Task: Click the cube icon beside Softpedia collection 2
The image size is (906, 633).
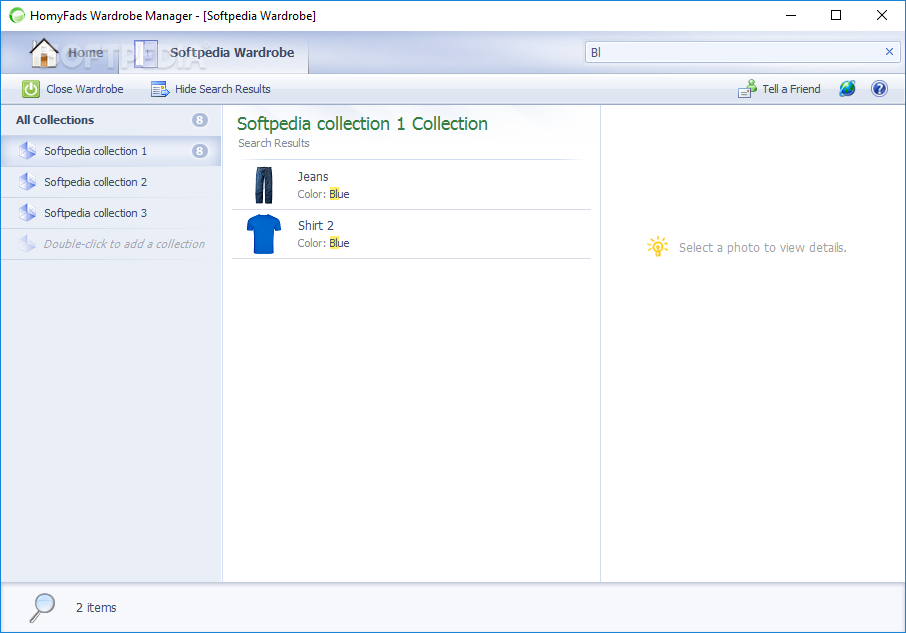Action: [27, 182]
